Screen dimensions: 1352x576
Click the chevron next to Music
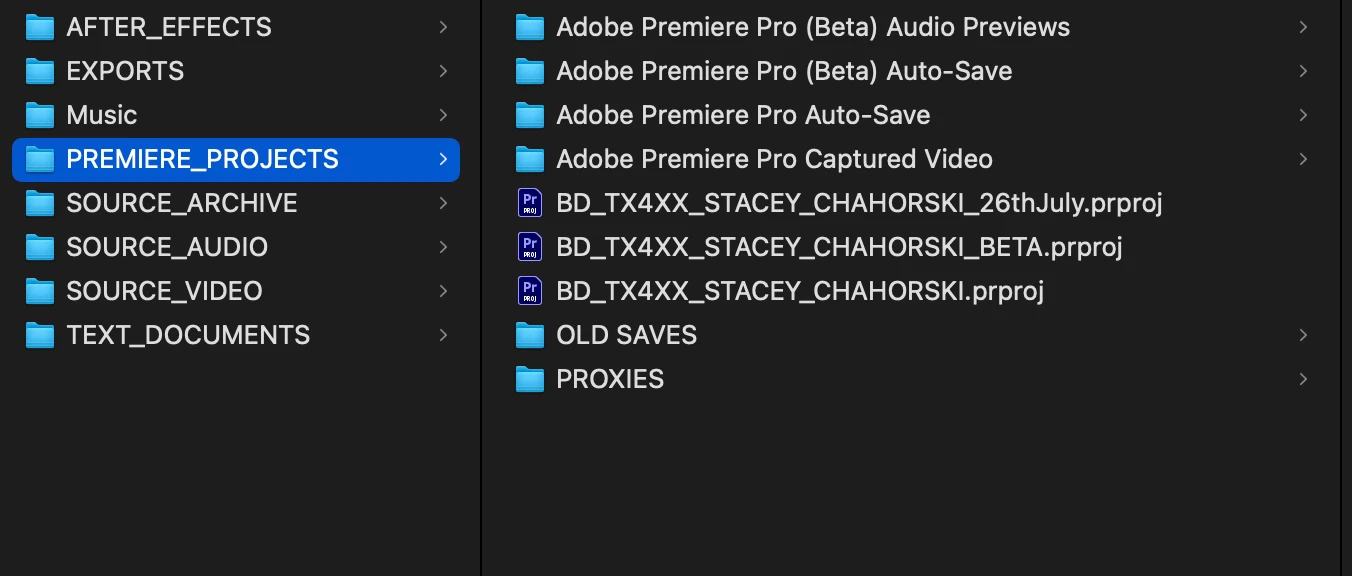click(443, 115)
